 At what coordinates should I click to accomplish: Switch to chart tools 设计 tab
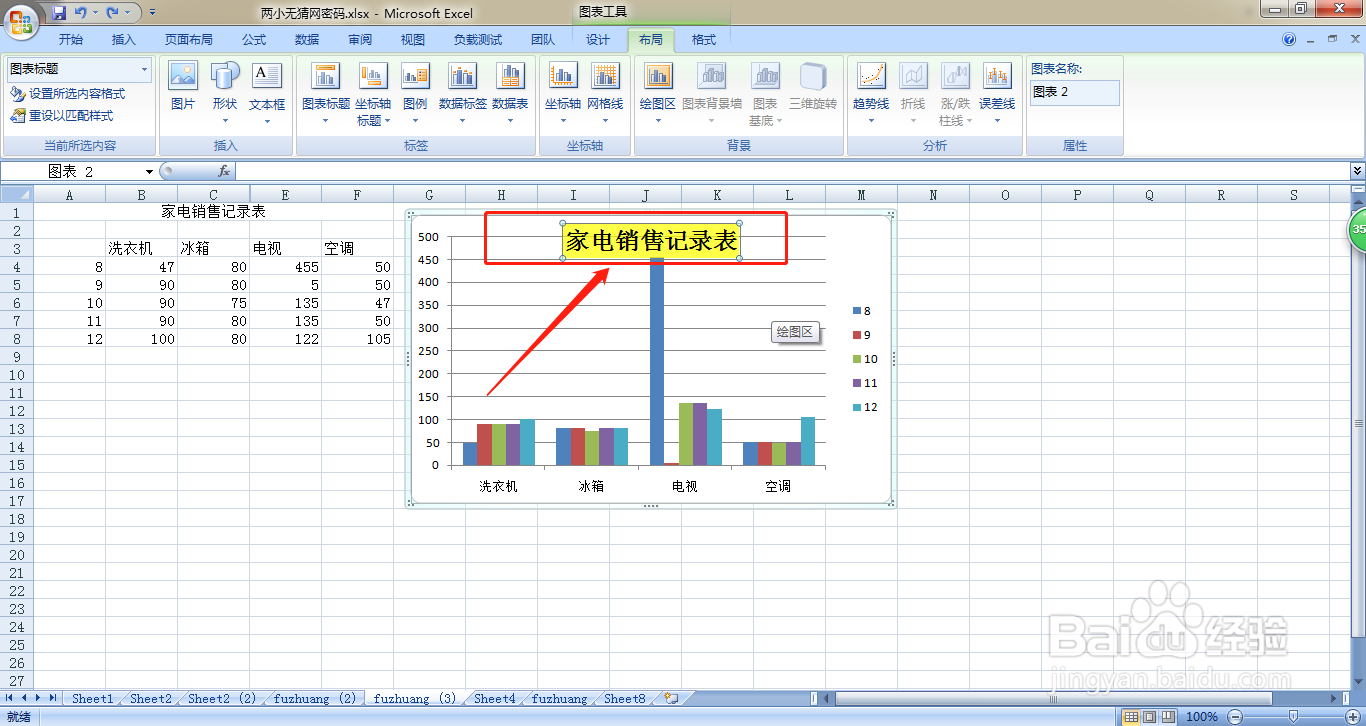point(598,40)
